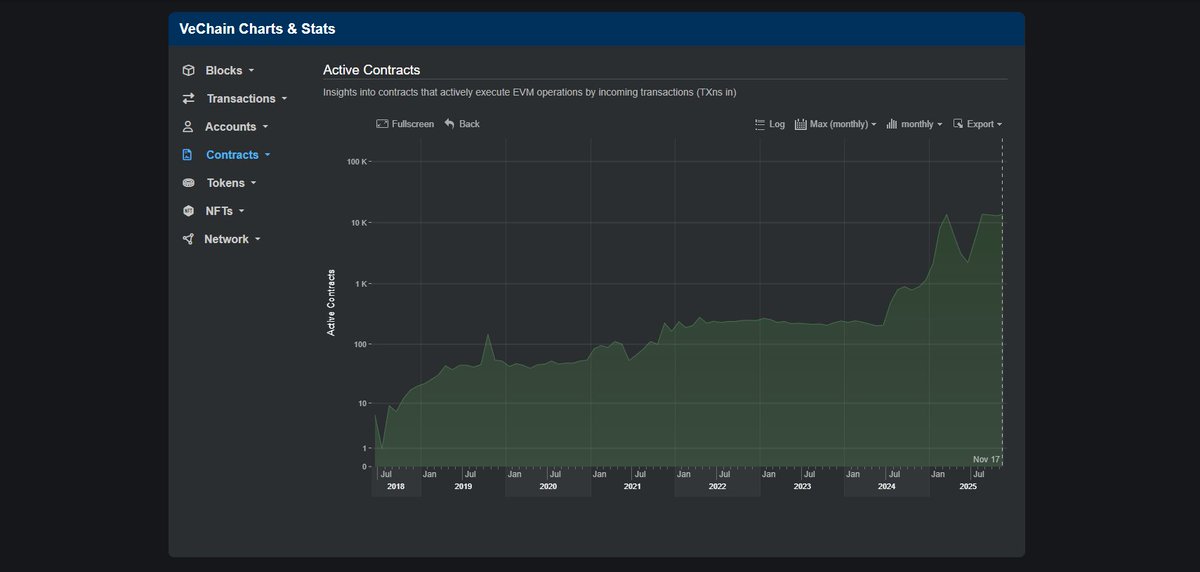Screen dimensions: 1200x572
Task: Click the Blocks cube icon
Action: (188, 71)
